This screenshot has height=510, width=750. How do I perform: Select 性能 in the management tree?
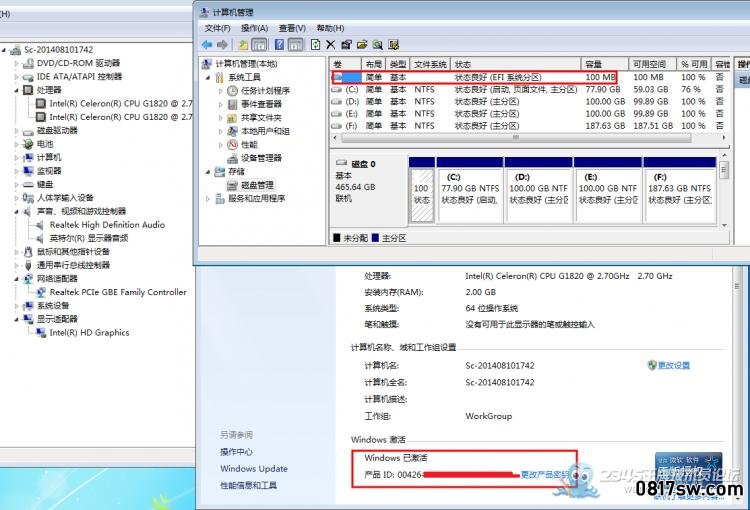249,144
